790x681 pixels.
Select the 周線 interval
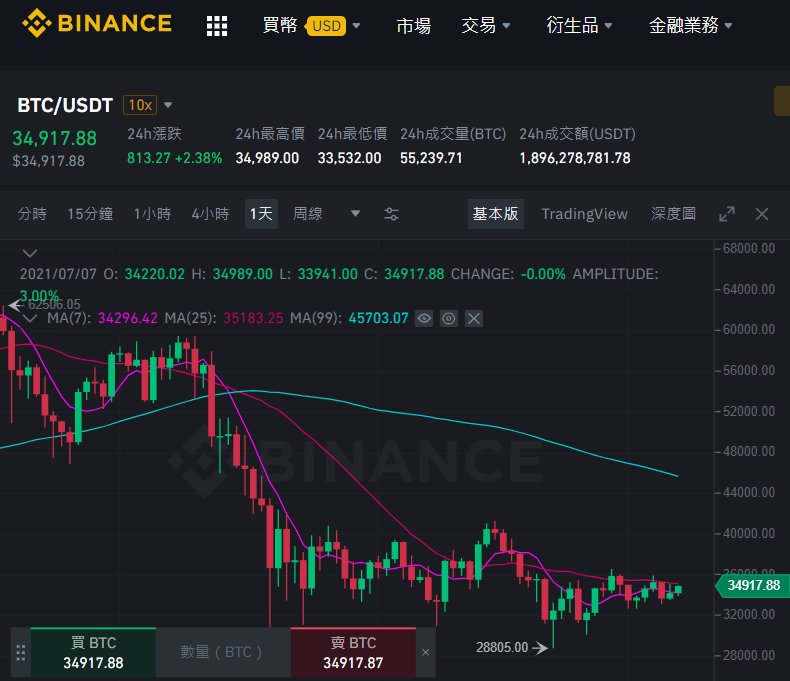308,214
